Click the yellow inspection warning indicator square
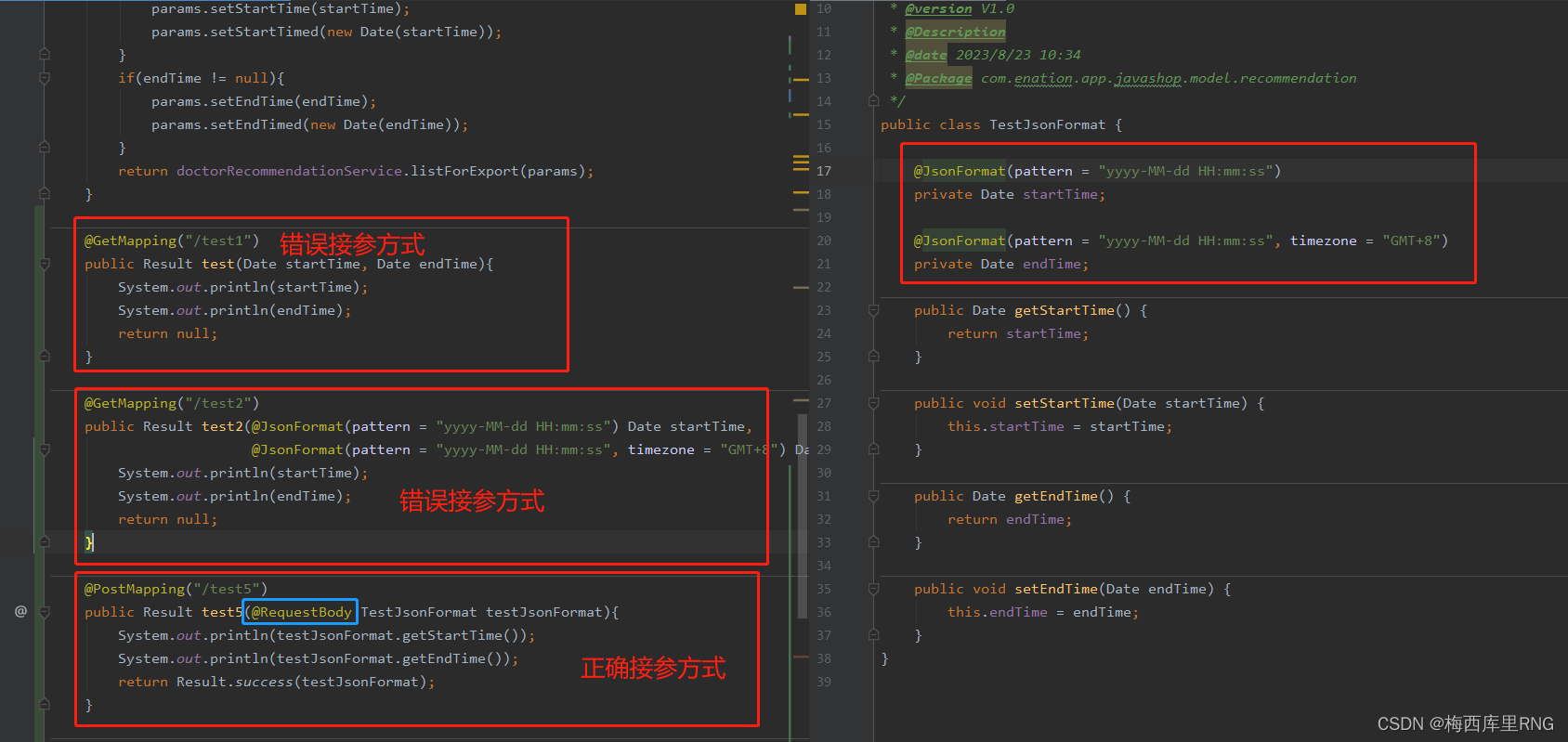1568x742 pixels. (801, 9)
